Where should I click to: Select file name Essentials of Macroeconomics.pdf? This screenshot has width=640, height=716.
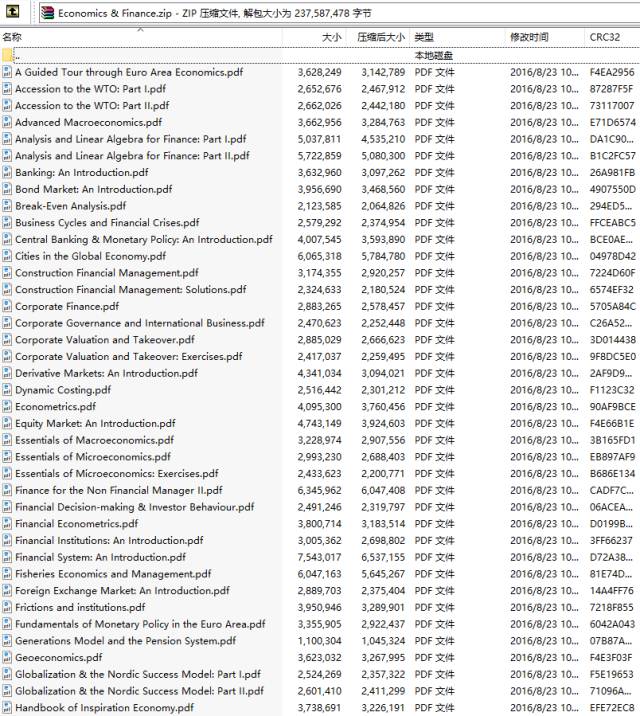[94, 440]
